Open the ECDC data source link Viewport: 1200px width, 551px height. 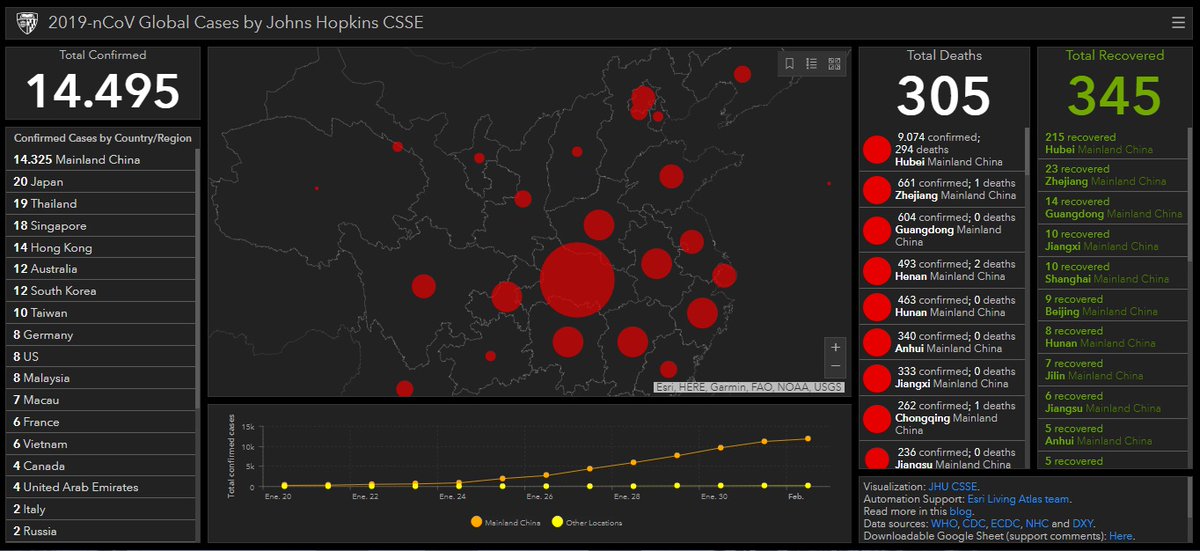(x=1007, y=524)
